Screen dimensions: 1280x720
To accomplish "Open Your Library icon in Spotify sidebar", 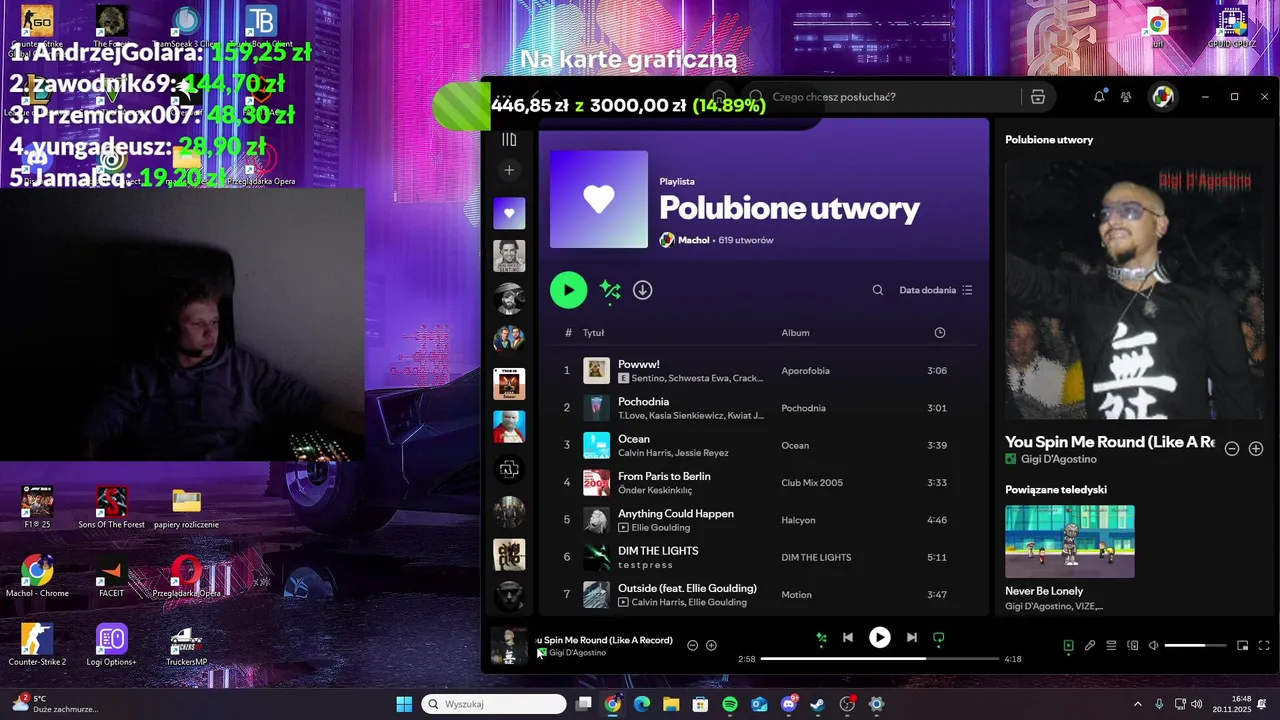I will point(509,139).
